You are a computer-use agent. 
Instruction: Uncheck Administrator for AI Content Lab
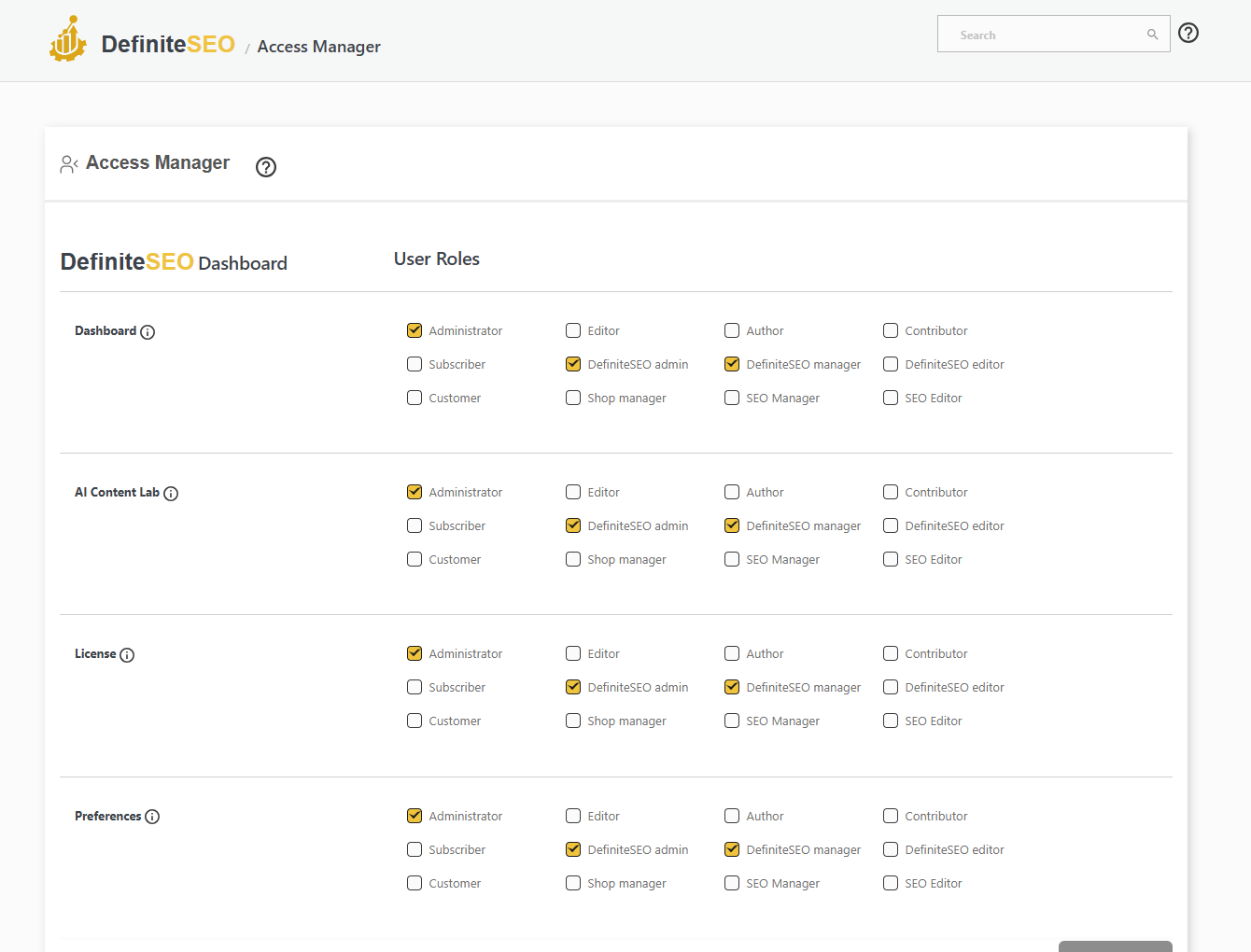(x=415, y=492)
